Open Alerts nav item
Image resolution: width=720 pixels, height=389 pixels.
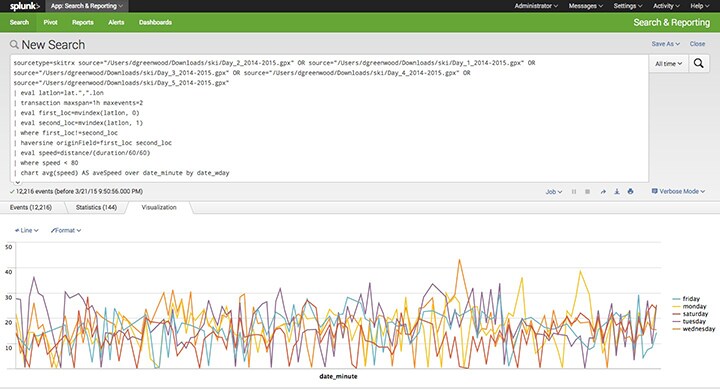point(116,23)
